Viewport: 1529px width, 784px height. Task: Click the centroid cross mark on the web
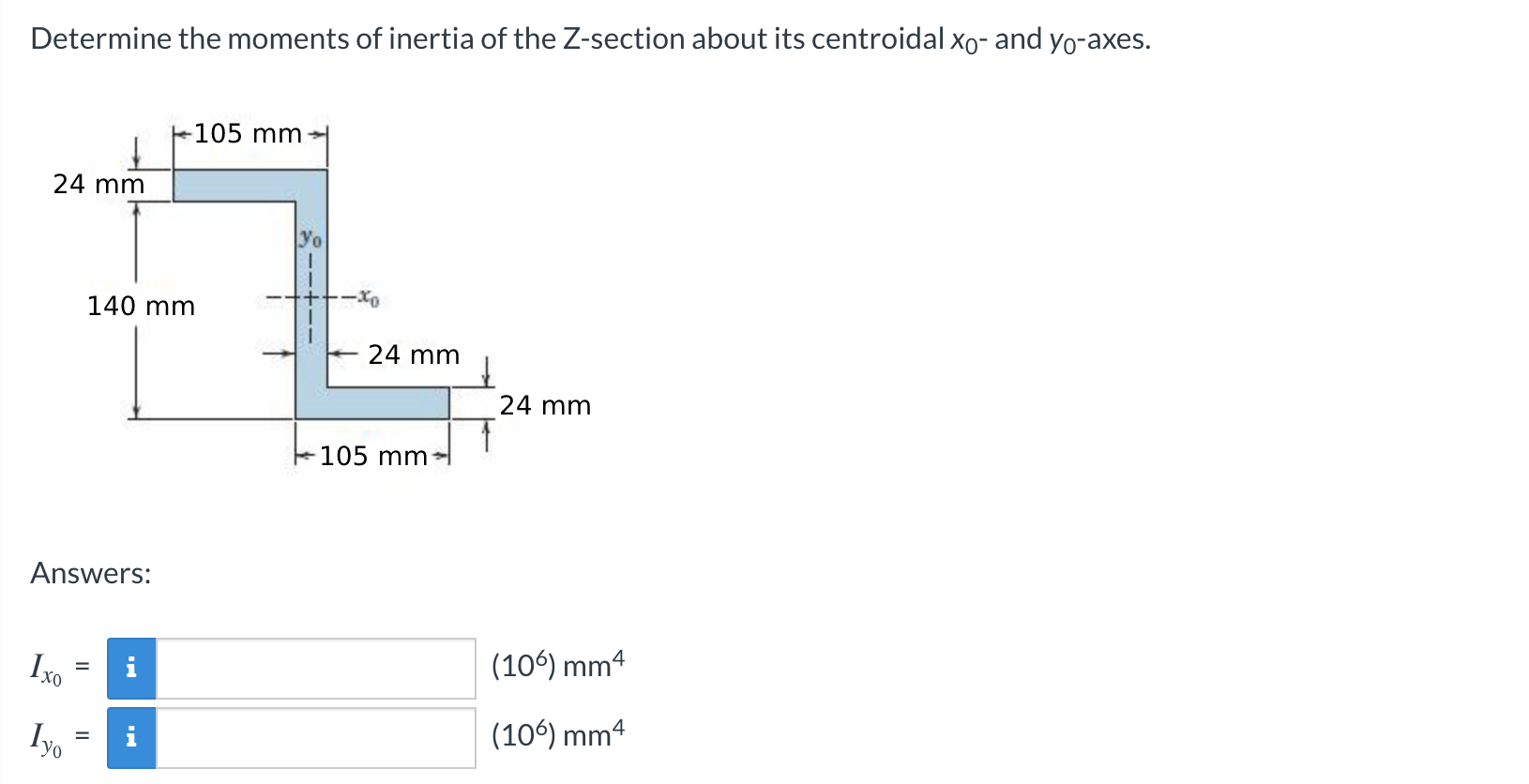click(310, 299)
